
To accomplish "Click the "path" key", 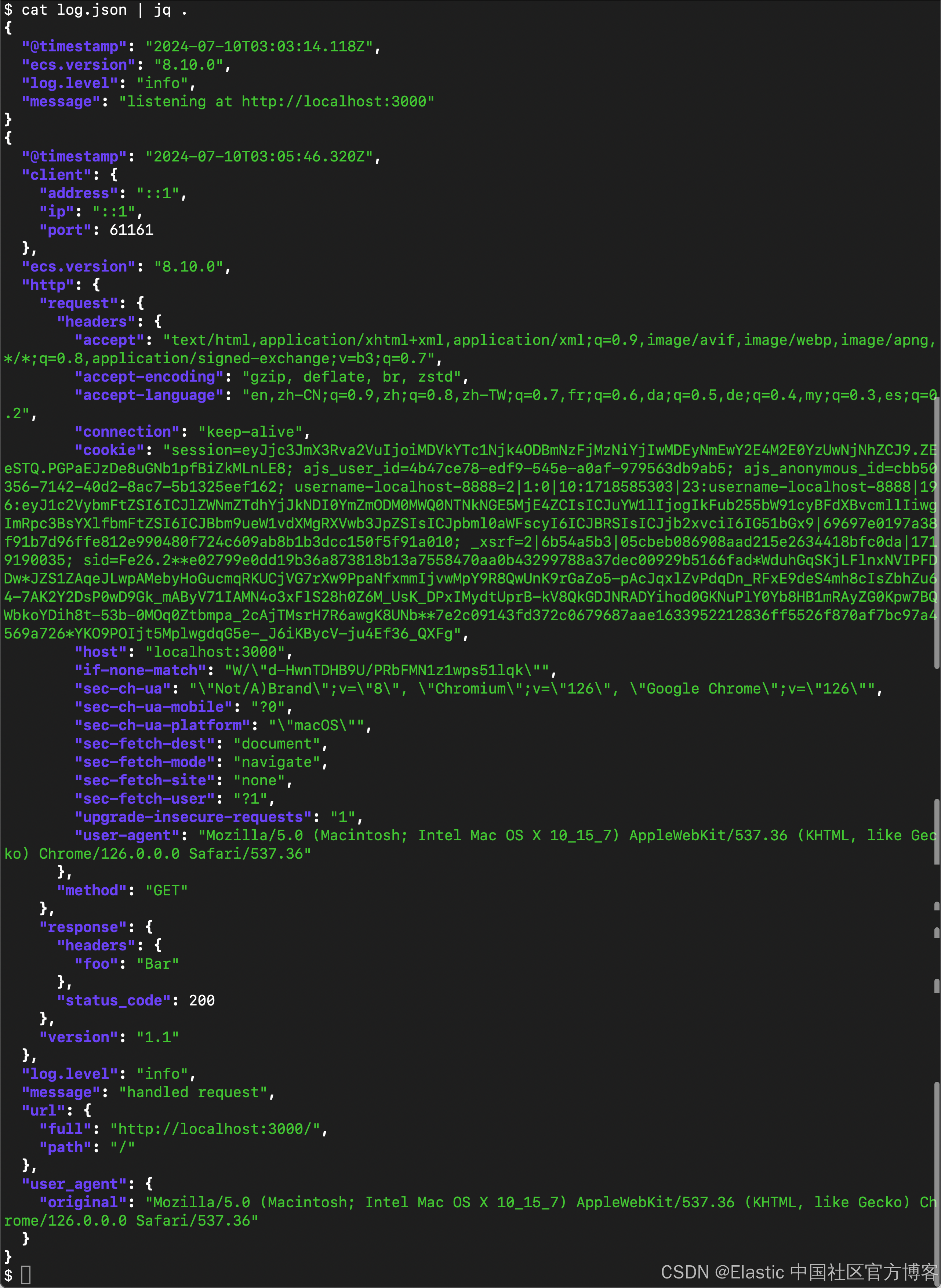I will pyautogui.click(x=65, y=1147).
